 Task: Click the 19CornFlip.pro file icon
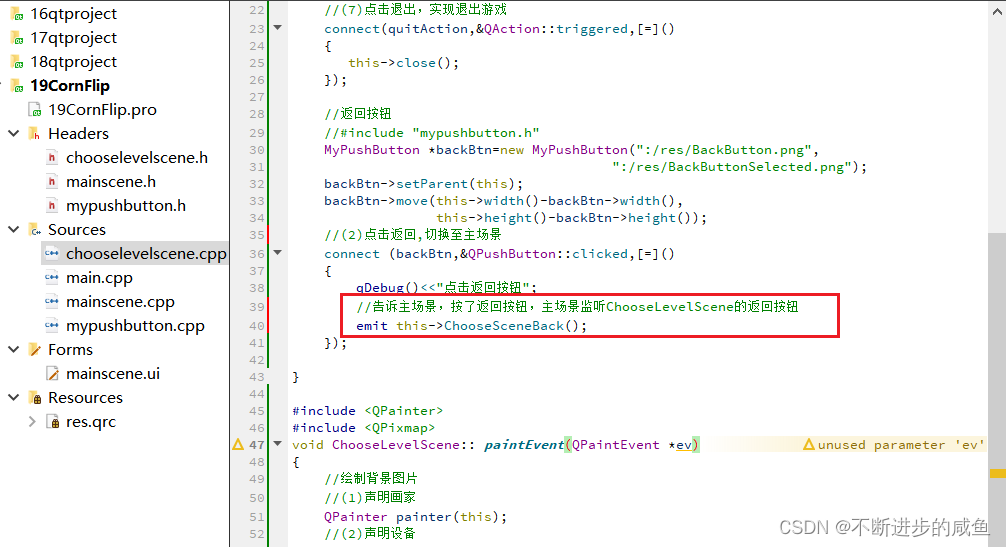pos(35,110)
